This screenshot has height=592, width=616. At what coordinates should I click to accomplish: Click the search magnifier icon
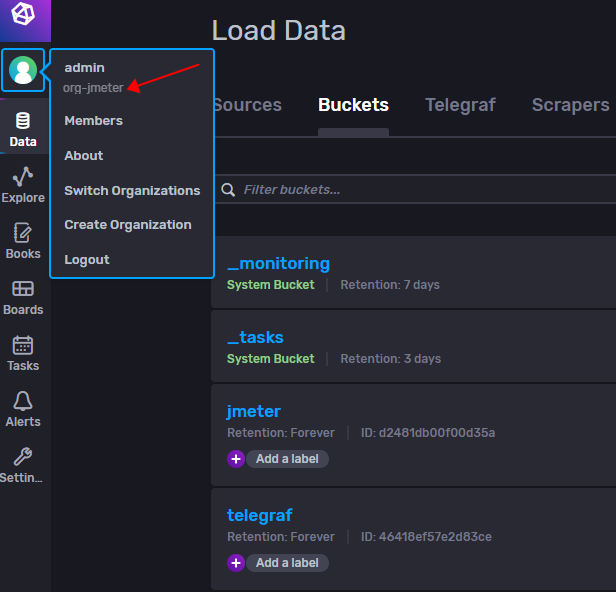point(228,190)
